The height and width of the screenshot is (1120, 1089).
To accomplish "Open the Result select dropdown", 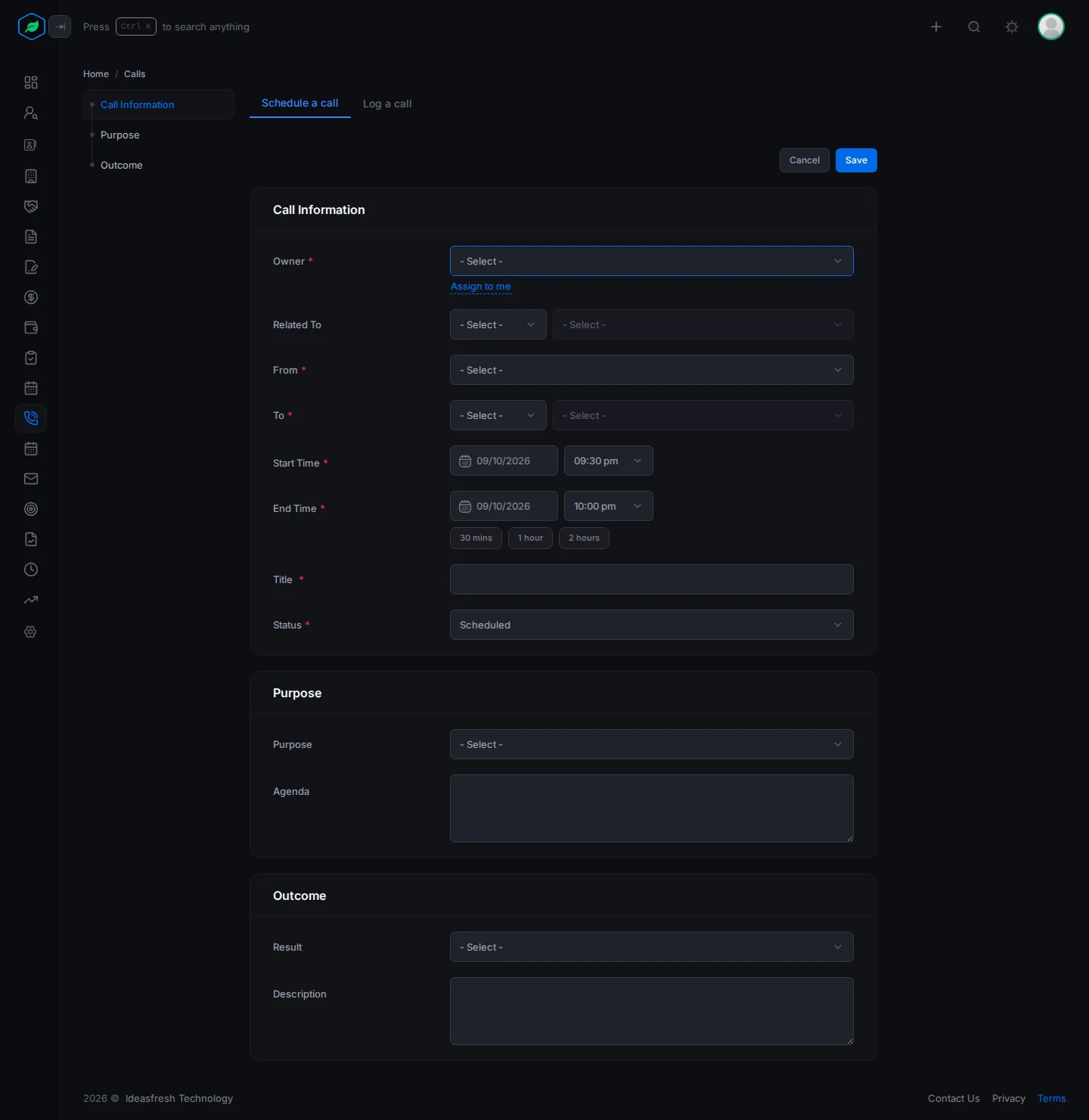I will click(x=652, y=947).
